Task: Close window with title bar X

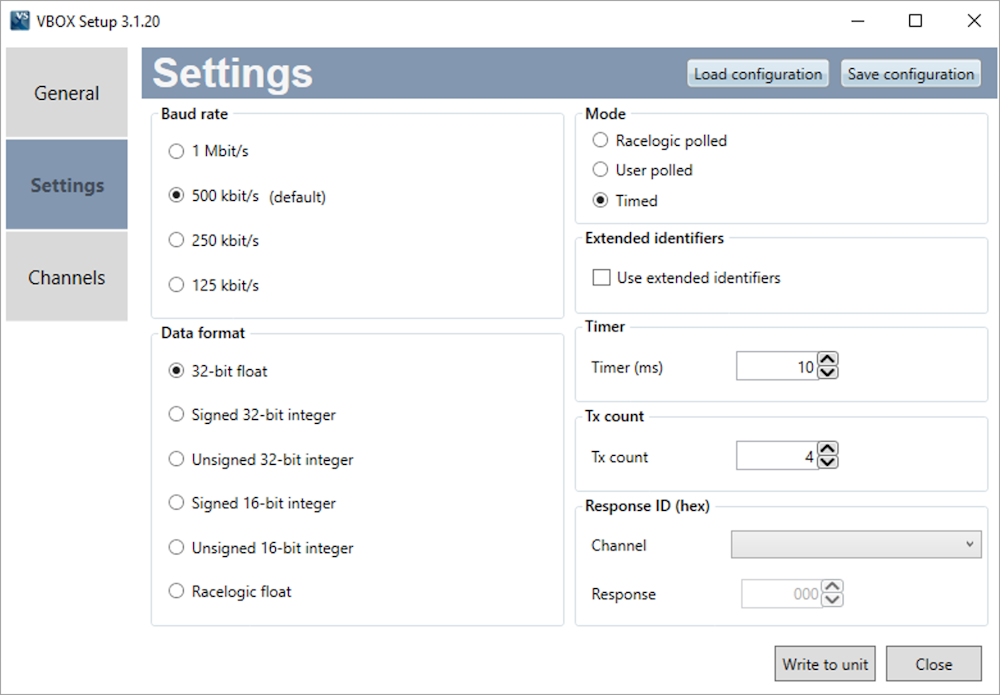Action: tap(974, 21)
